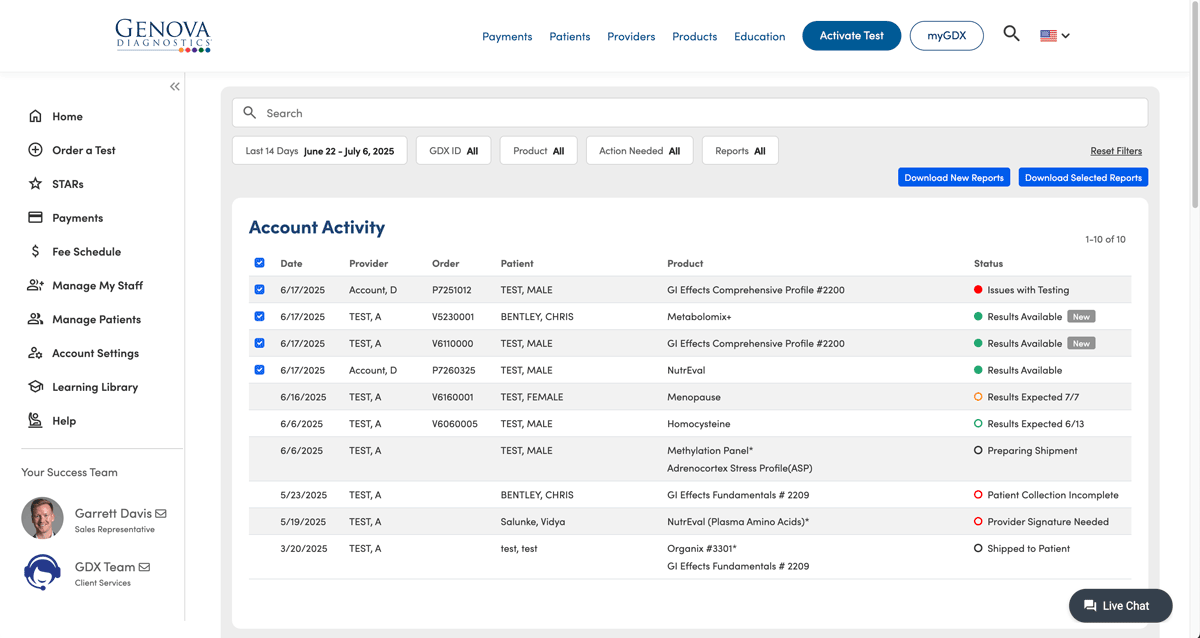The height and width of the screenshot is (638, 1200).
Task: Click the Fee Schedule sidebar label
Action: tap(87, 252)
